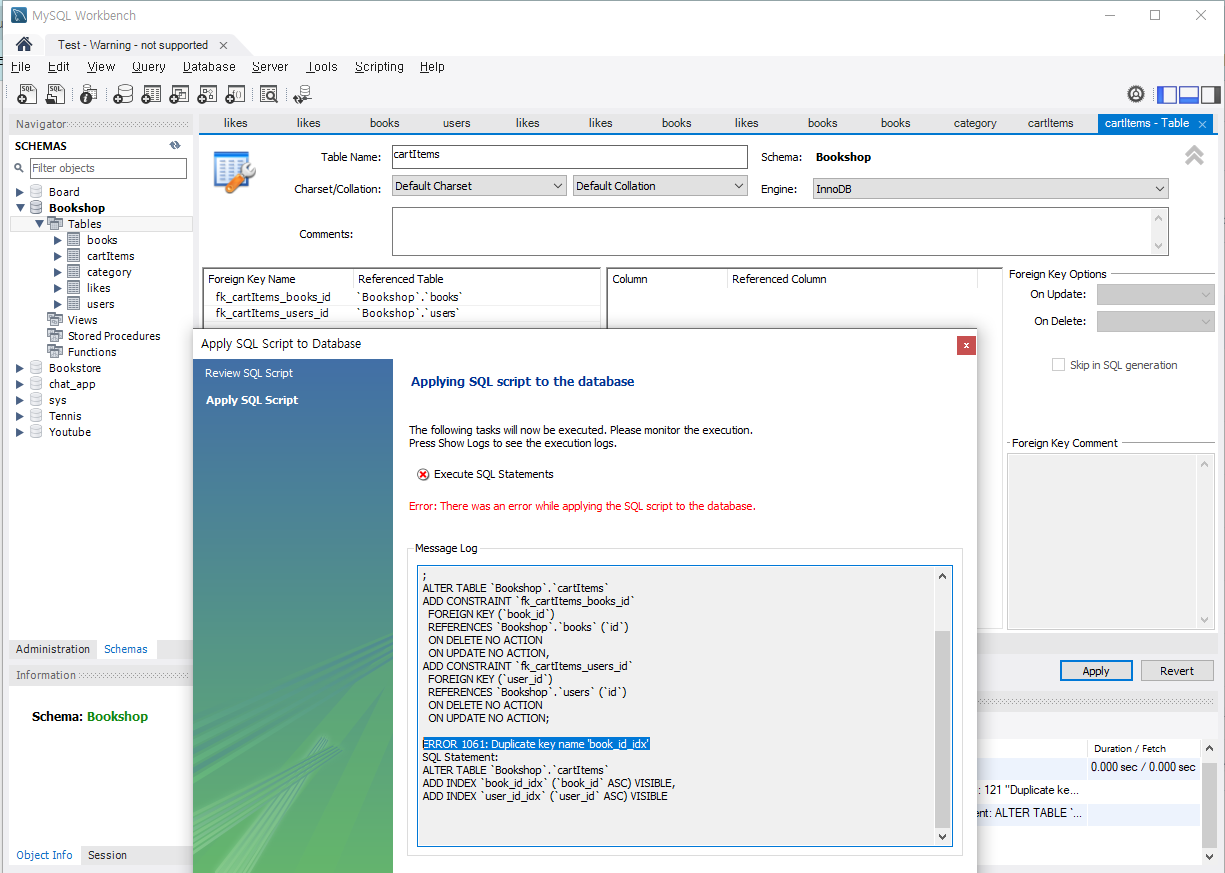Open the Default Collation dropdown
1225x873 pixels.
pyautogui.click(x=660, y=186)
